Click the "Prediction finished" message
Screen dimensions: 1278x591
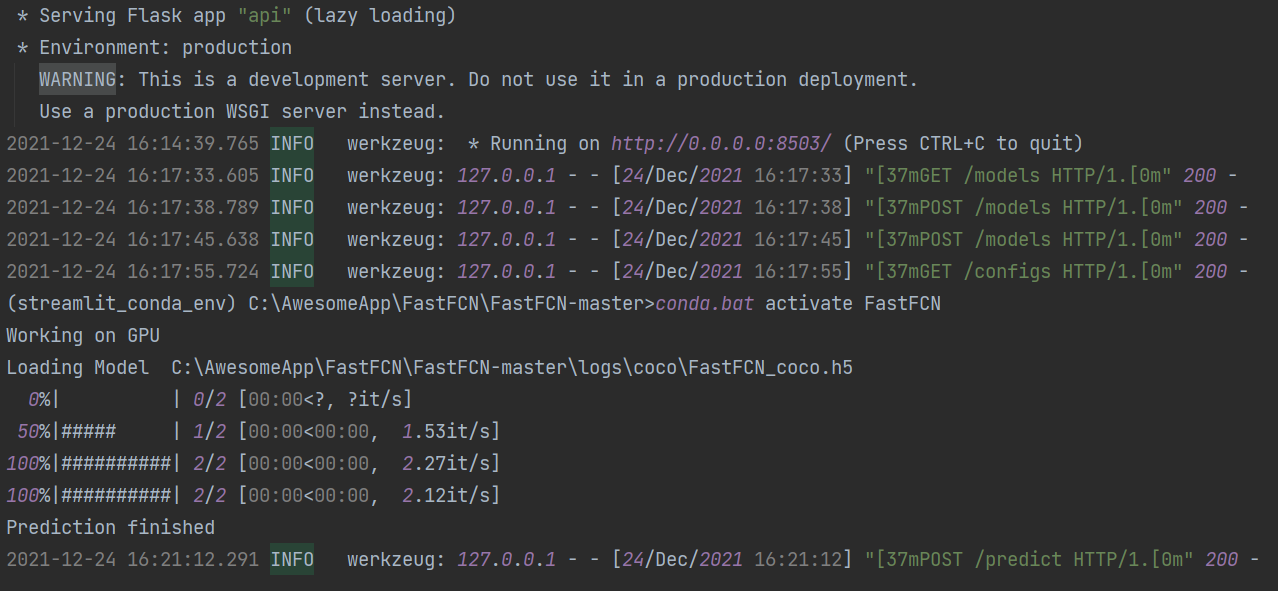(x=110, y=528)
